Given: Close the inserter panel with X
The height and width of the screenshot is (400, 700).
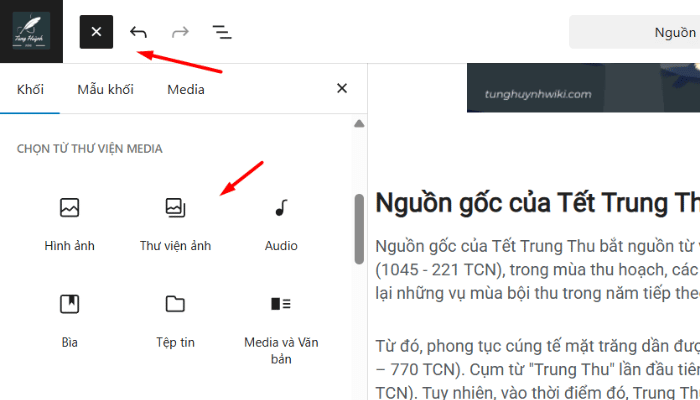Looking at the screenshot, I should pyautogui.click(x=342, y=89).
